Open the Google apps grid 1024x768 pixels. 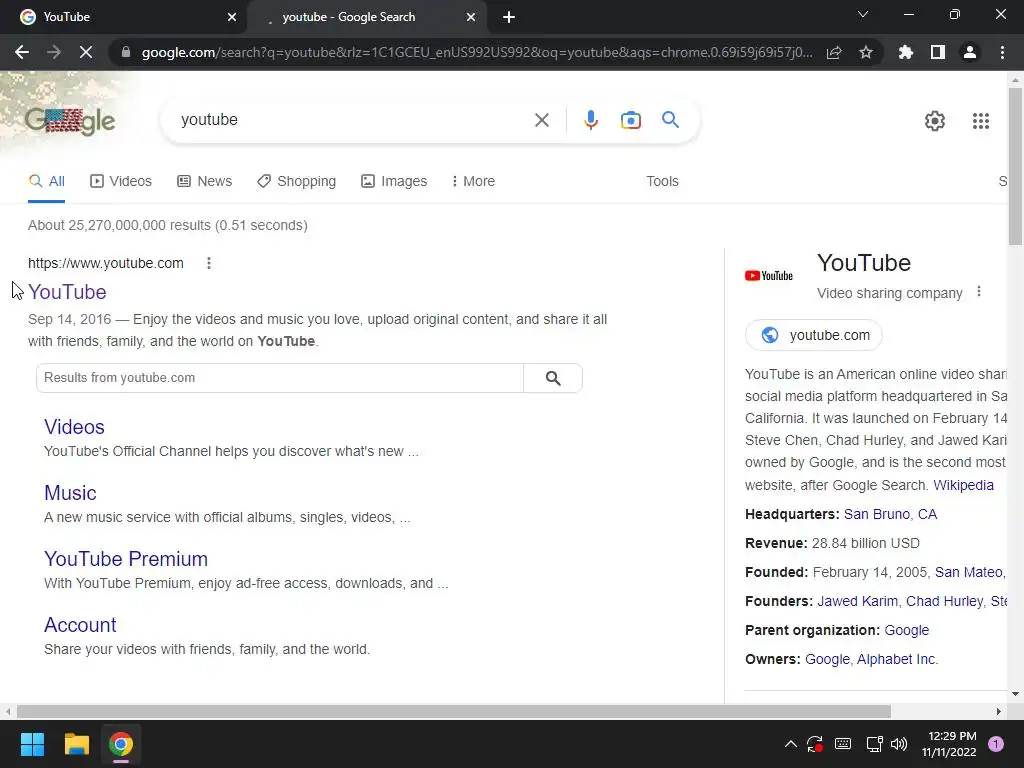(980, 121)
